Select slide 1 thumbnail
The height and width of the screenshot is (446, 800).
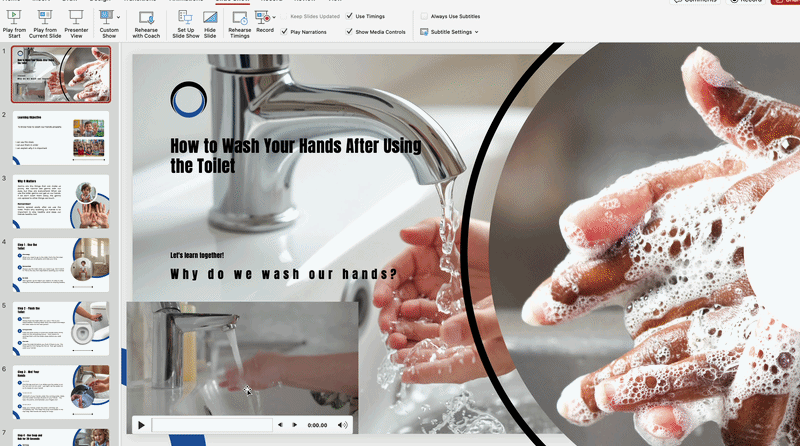point(61,75)
